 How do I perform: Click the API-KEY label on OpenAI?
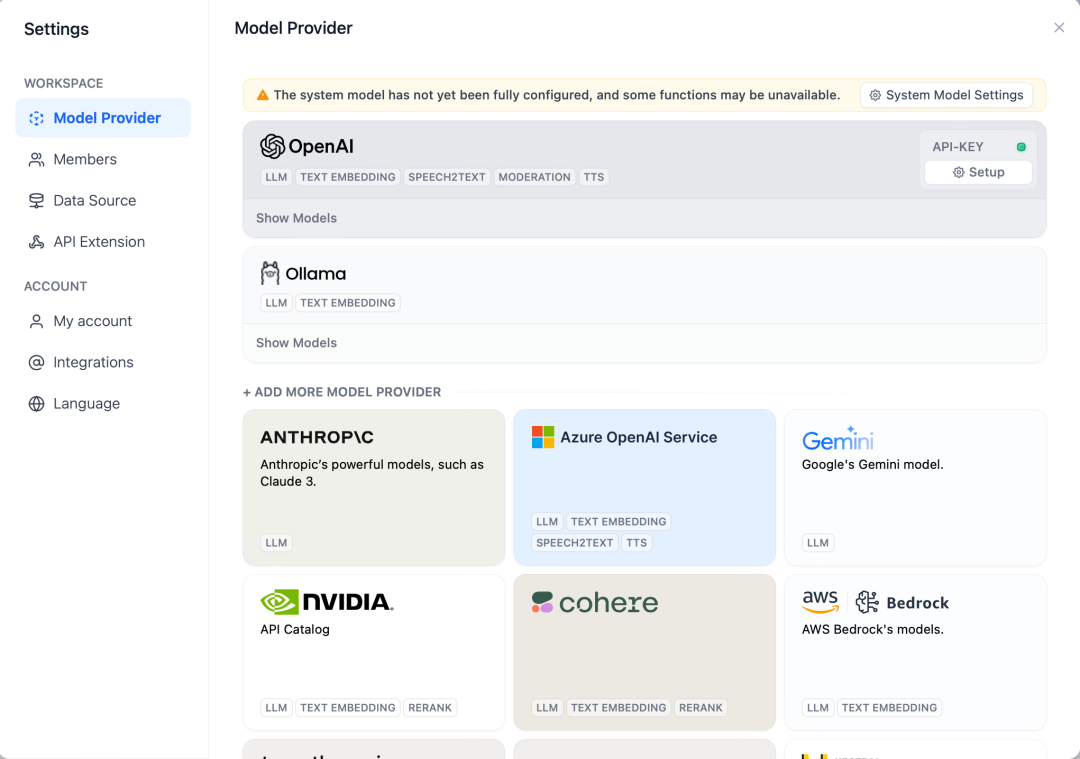[957, 147]
